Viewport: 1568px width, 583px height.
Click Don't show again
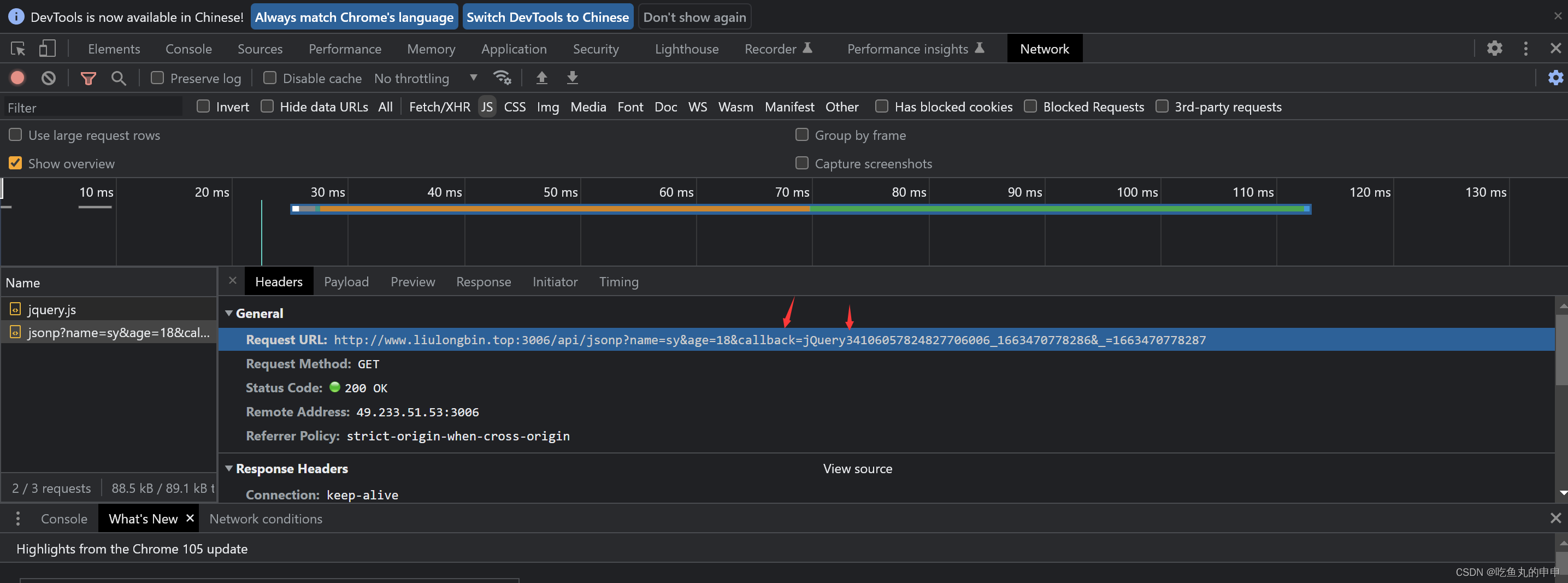pyautogui.click(x=694, y=17)
